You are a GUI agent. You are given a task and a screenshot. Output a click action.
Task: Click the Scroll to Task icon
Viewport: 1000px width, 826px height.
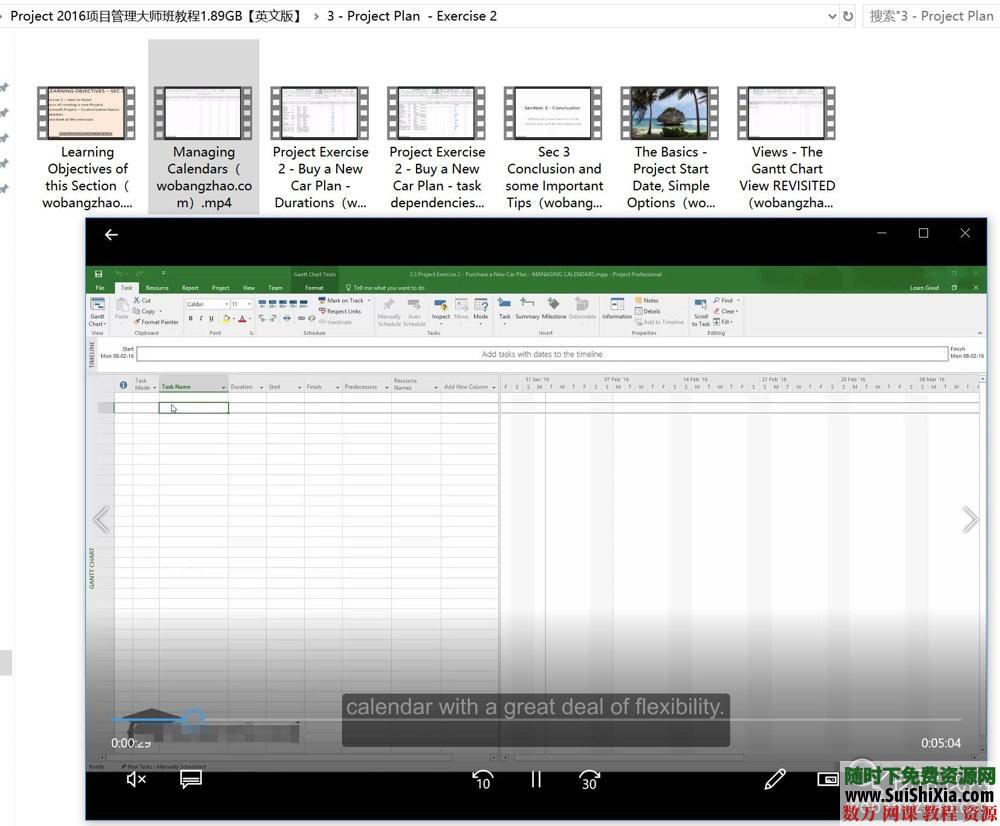702,310
